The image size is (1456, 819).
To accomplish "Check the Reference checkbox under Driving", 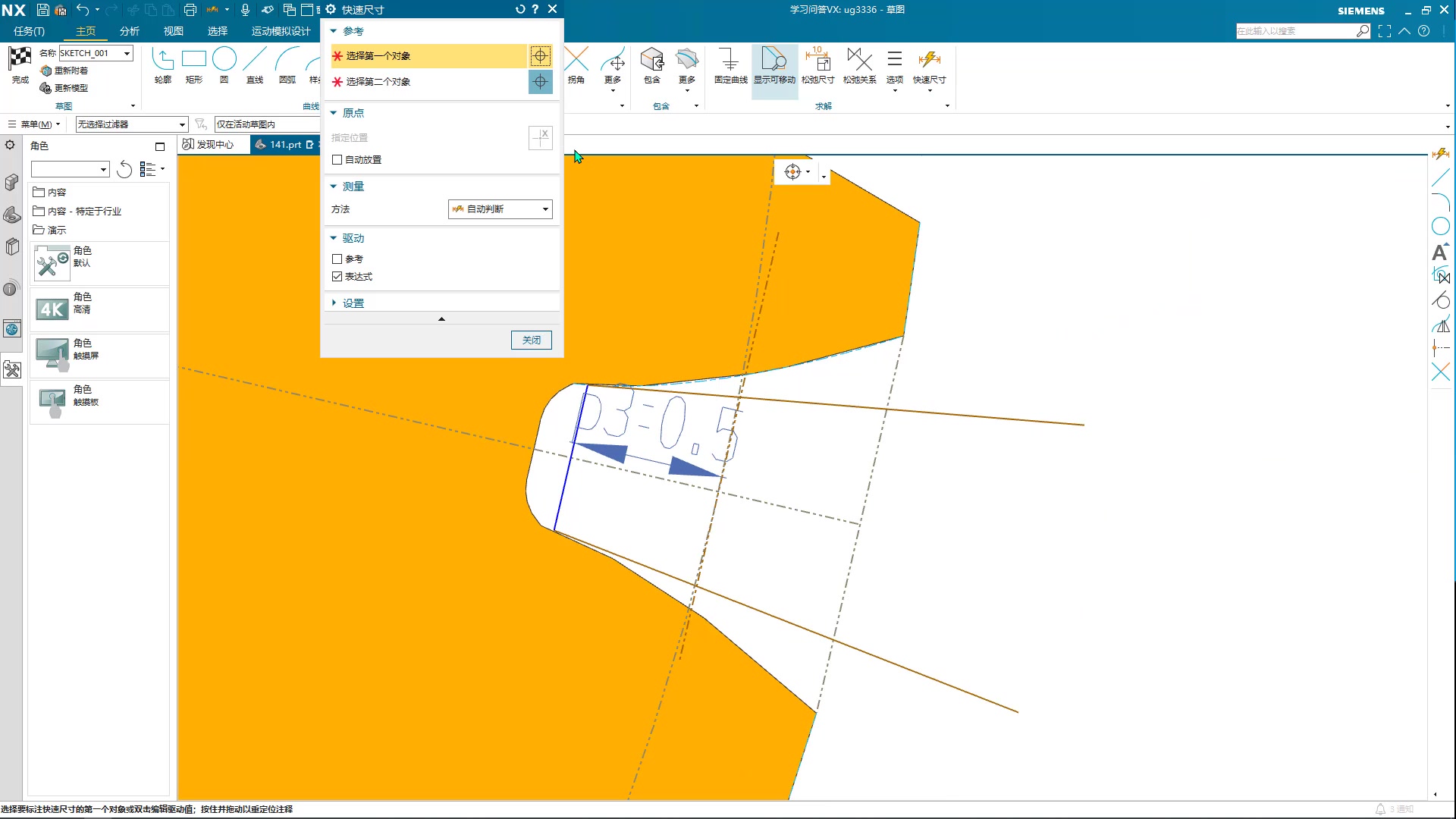I will [337, 259].
